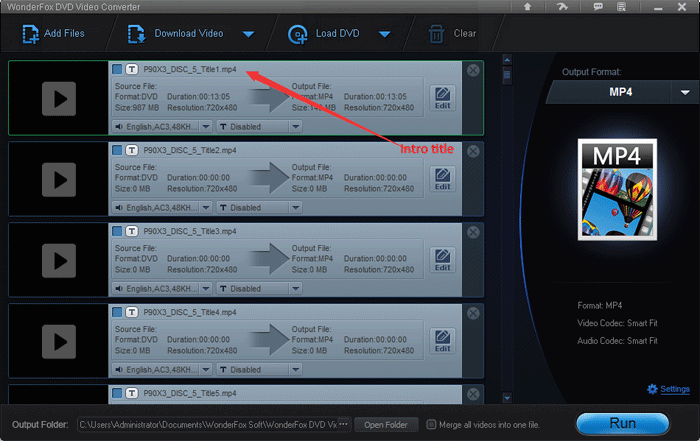This screenshot has height=441, width=700.
Task: Play preview of Title1.mp4
Action: (x=59, y=99)
